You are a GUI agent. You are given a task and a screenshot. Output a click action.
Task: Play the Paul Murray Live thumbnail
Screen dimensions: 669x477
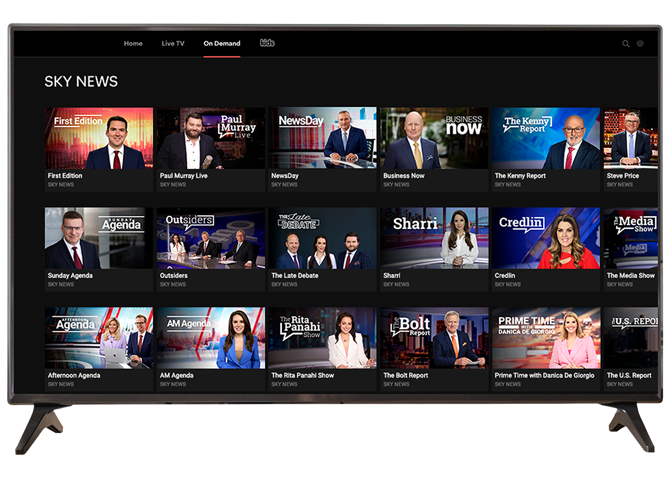pos(210,139)
